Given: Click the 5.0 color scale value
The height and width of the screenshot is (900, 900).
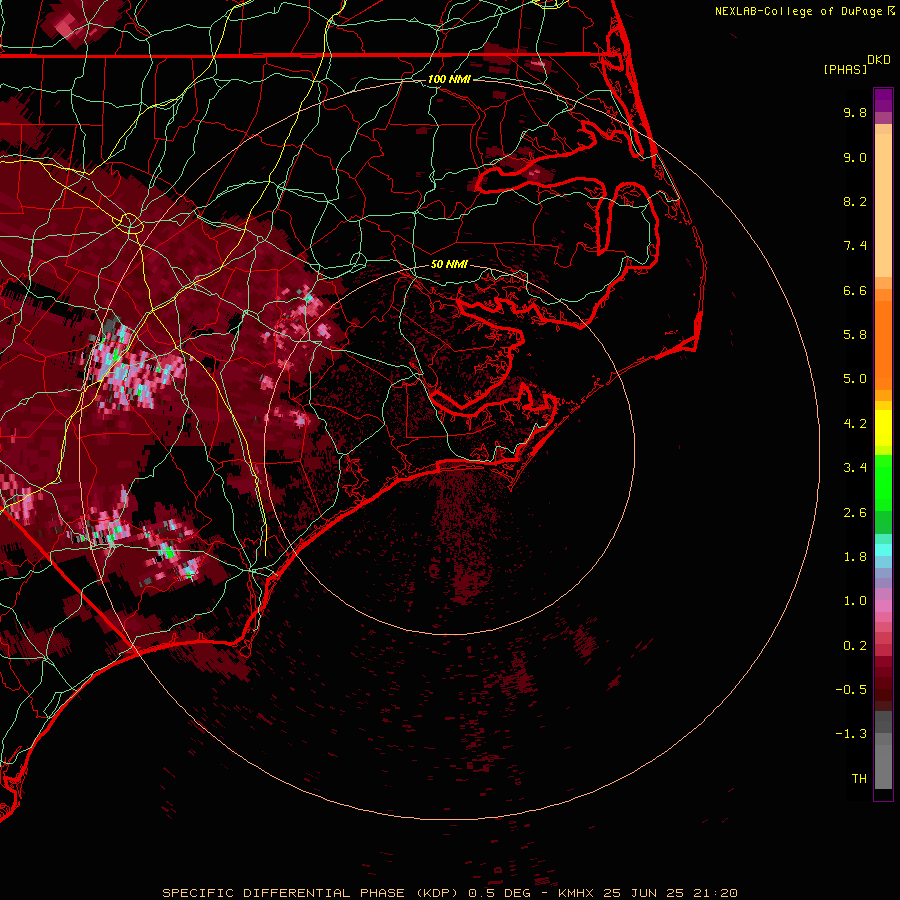Looking at the screenshot, I should click(x=855, y=379).
